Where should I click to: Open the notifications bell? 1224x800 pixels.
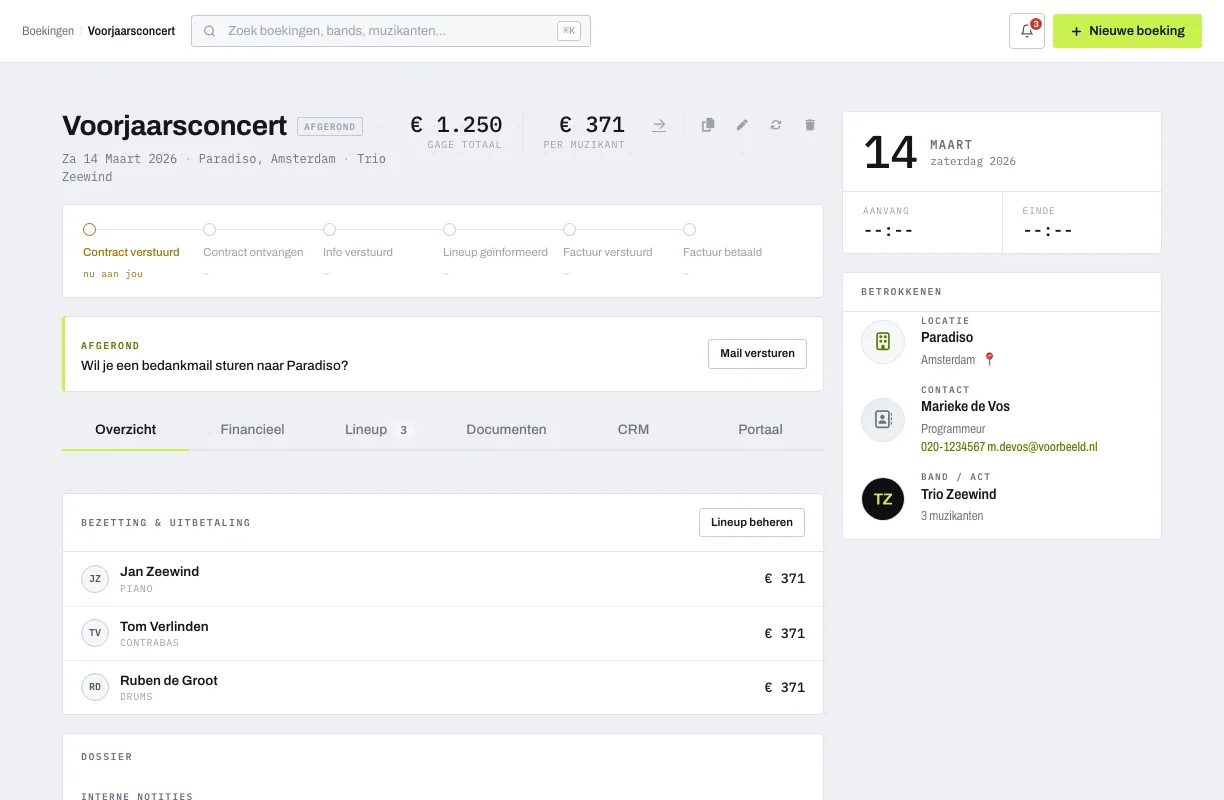tap(1027, 31)
